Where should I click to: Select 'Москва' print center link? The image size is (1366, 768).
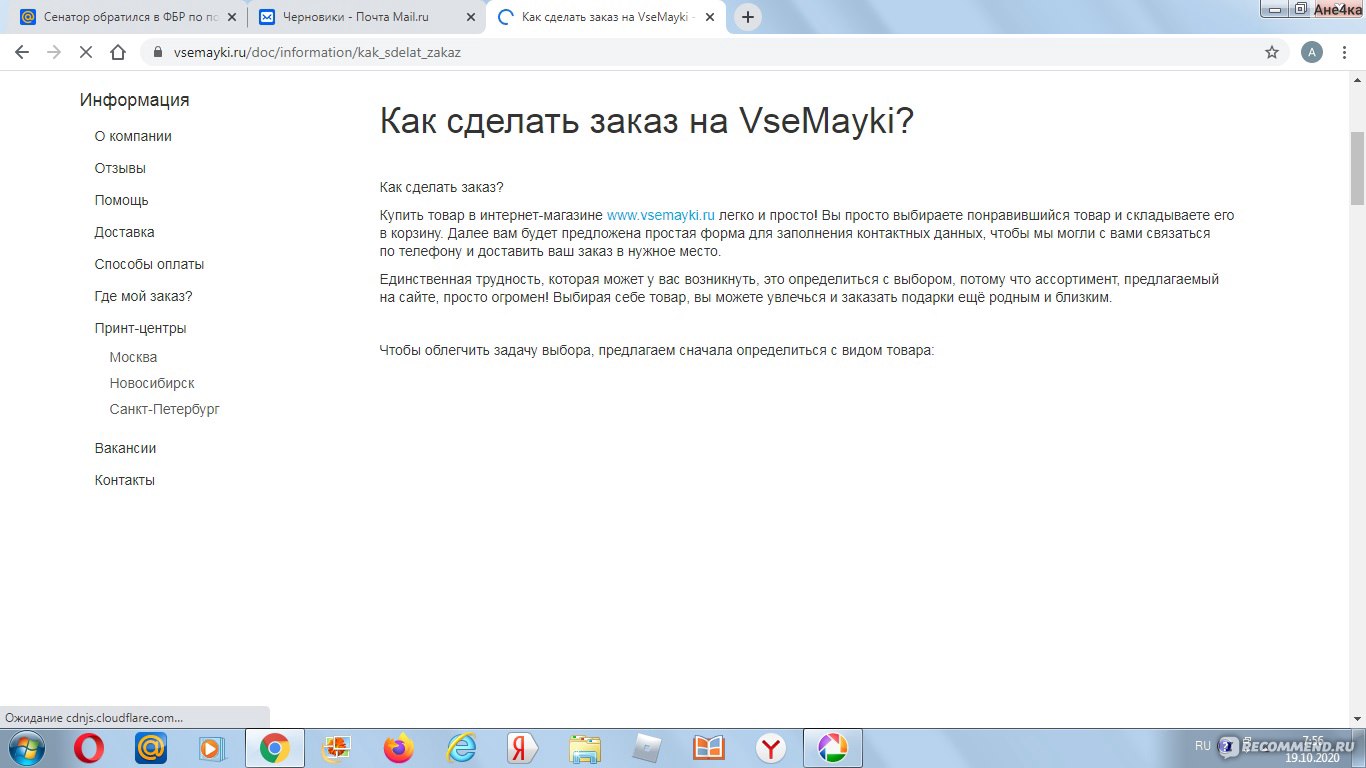click(133, 357)
